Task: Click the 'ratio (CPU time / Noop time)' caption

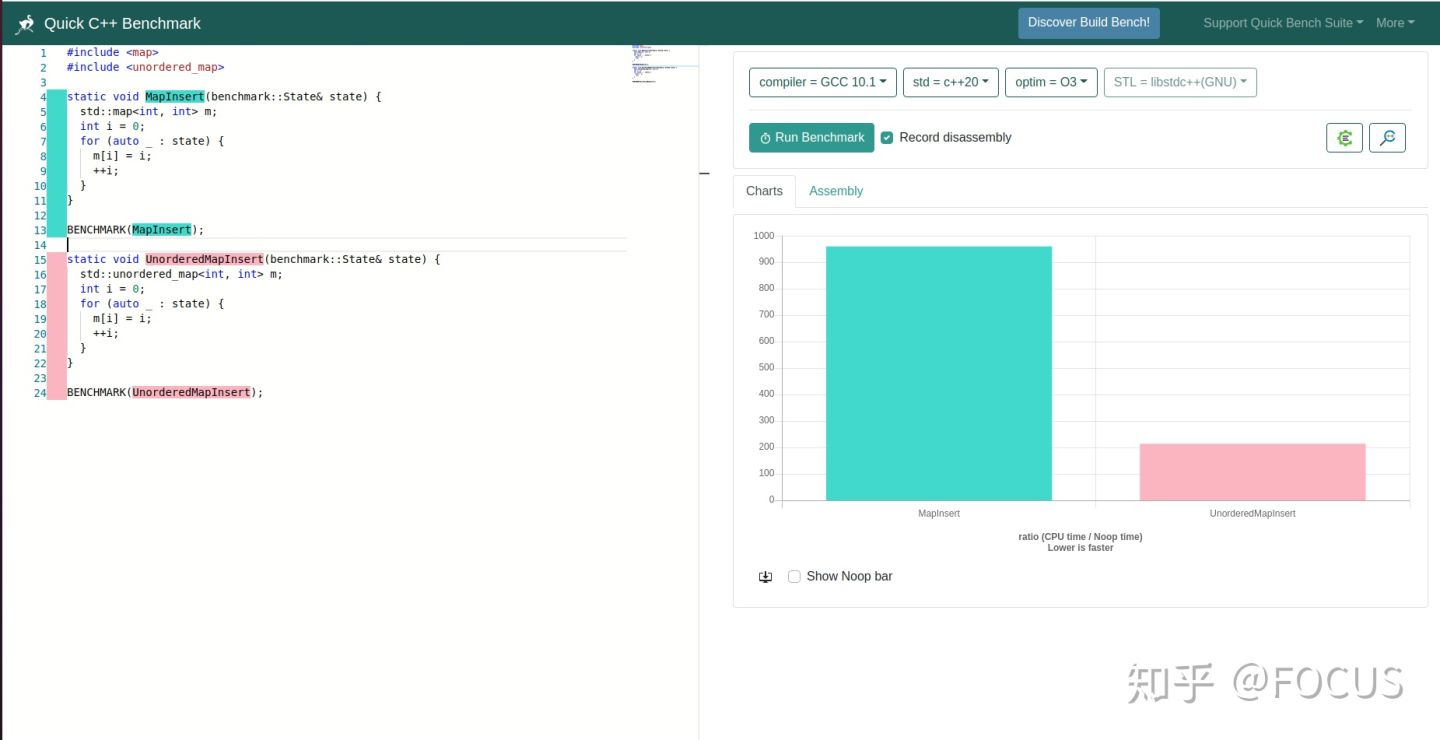Action: click(1080, 537)
